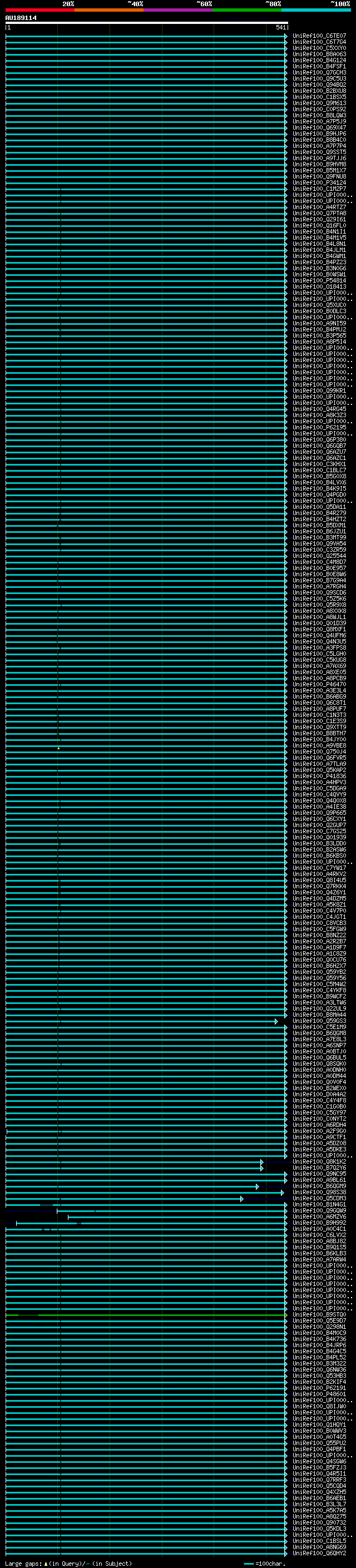
Task: Select the label UniRef100_Q6QHY2
Action: point(319,1553)
